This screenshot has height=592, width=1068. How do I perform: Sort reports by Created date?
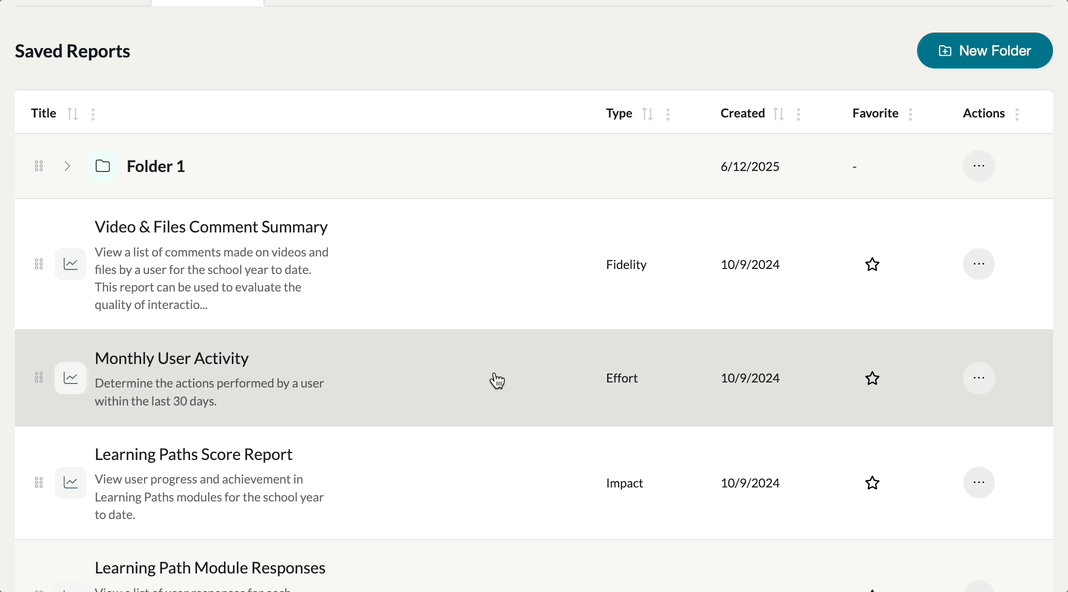tap(778, 114)
